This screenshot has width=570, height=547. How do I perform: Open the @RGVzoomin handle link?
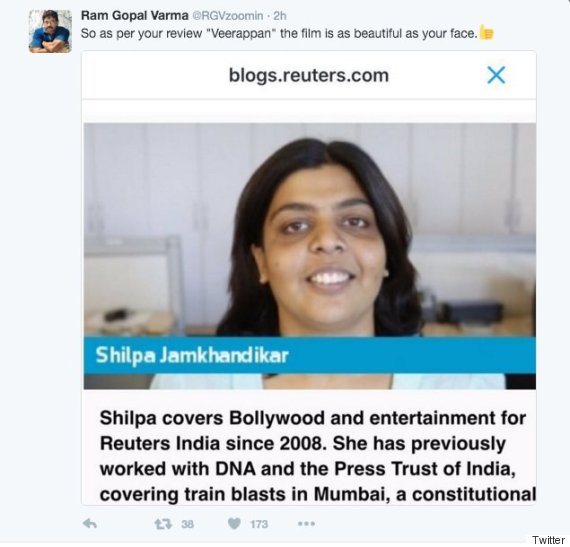227,16
